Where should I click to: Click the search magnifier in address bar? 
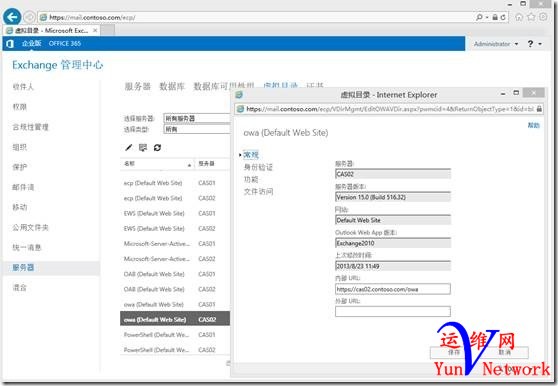(x=479, y=17)
